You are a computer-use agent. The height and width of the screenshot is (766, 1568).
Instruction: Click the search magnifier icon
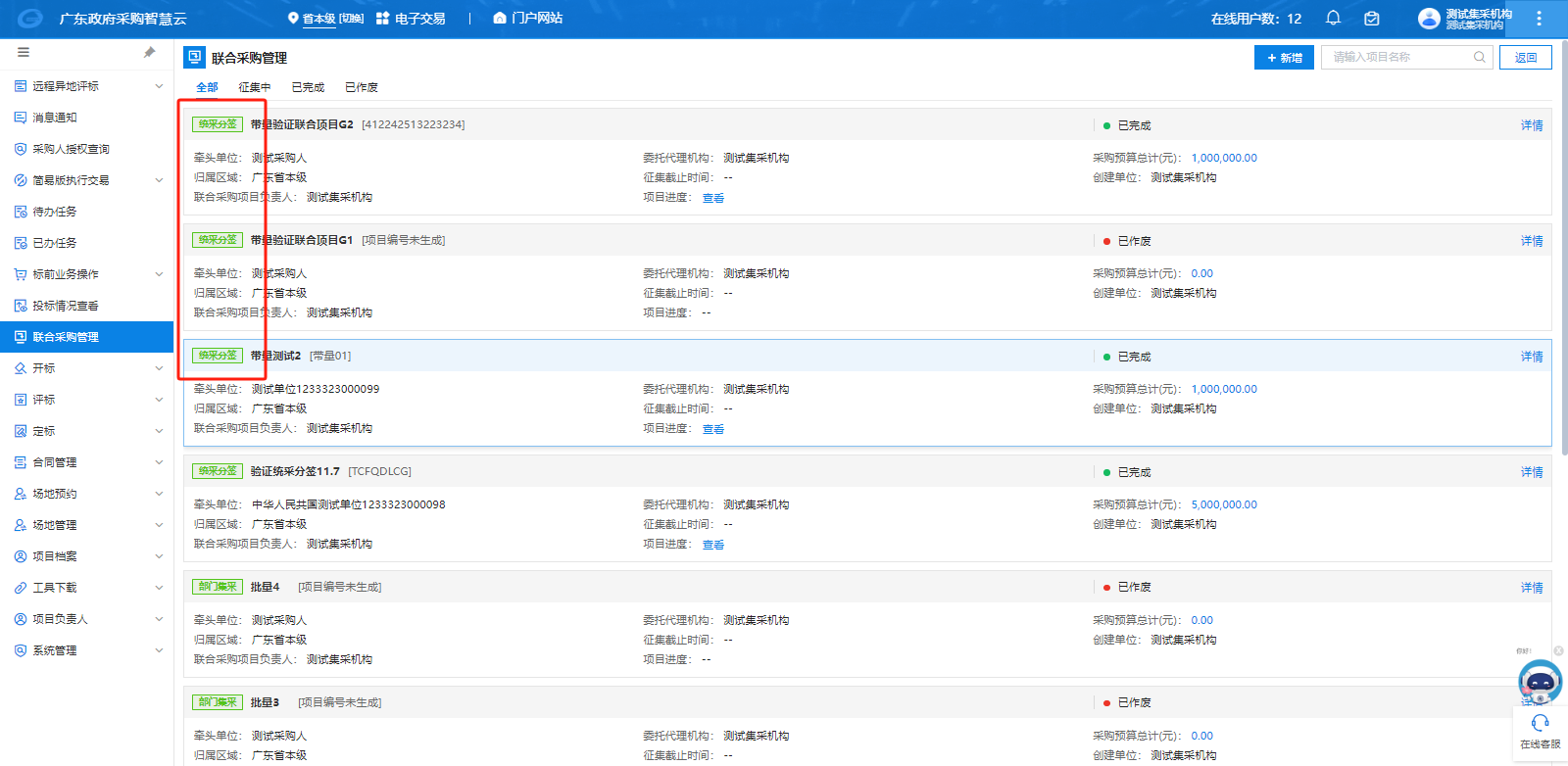1480,57
